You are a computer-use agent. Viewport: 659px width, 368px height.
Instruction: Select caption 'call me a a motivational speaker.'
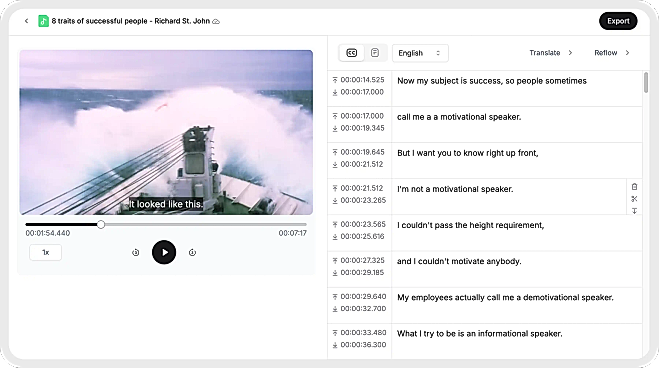tap(459, 117)
